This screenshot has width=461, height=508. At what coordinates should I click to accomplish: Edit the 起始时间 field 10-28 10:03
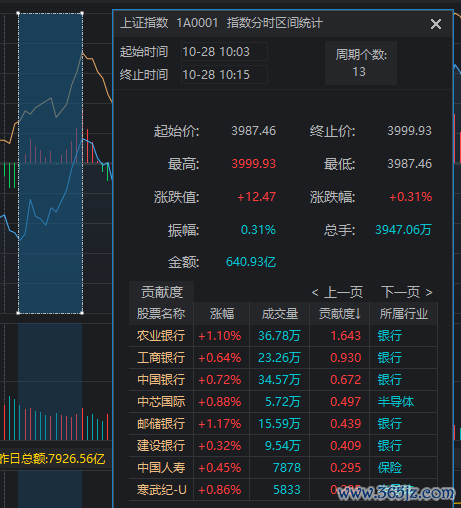(x=224, y=52)
